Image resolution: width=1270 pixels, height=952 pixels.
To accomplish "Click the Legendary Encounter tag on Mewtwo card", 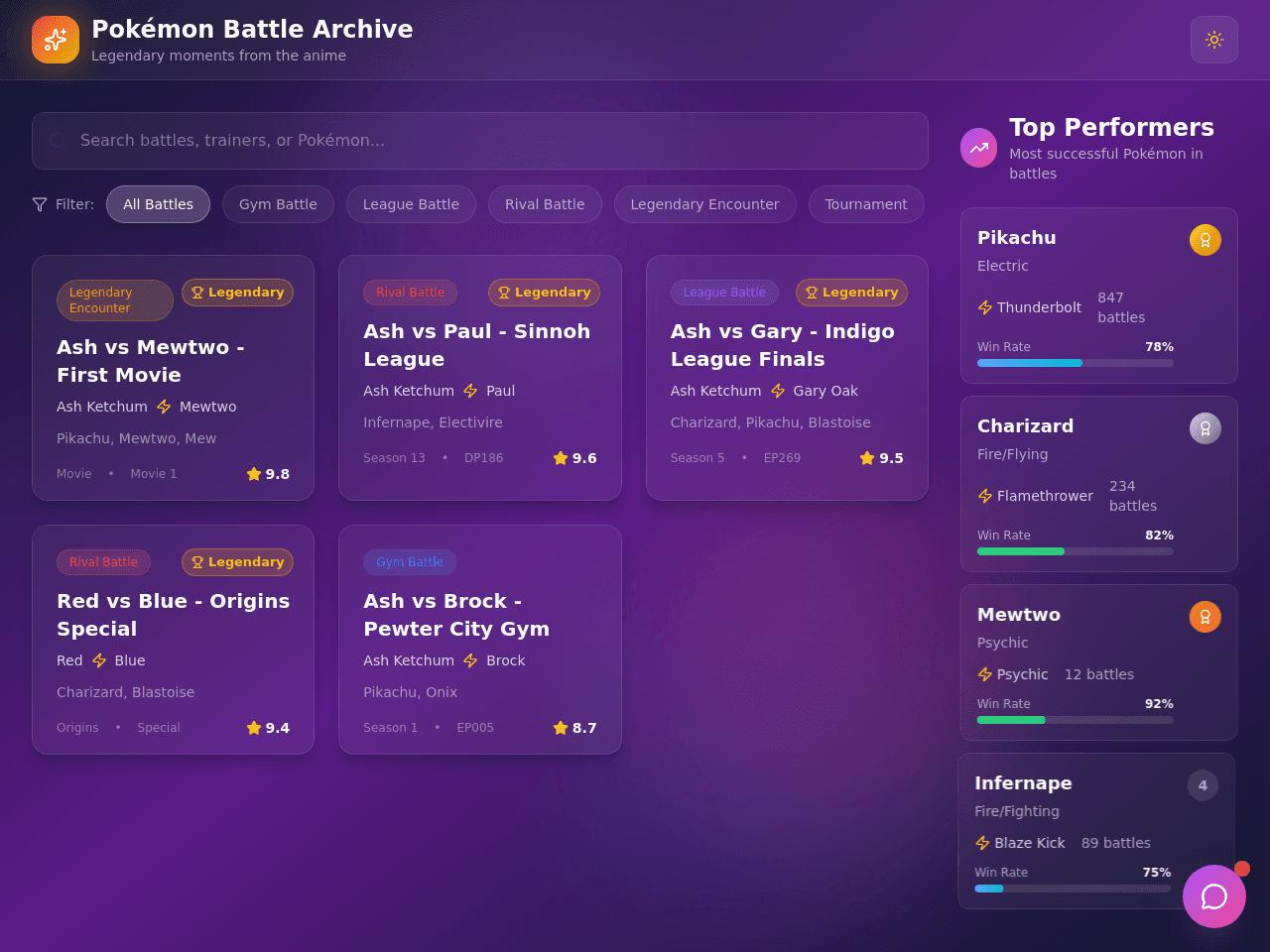I will tap(115, 300).
